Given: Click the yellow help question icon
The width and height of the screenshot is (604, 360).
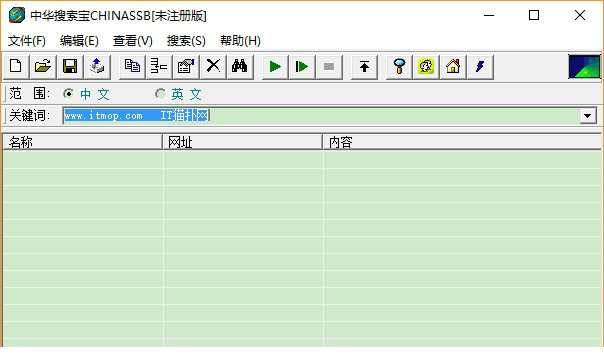Looking at the screenshot, I should (426, 67).
